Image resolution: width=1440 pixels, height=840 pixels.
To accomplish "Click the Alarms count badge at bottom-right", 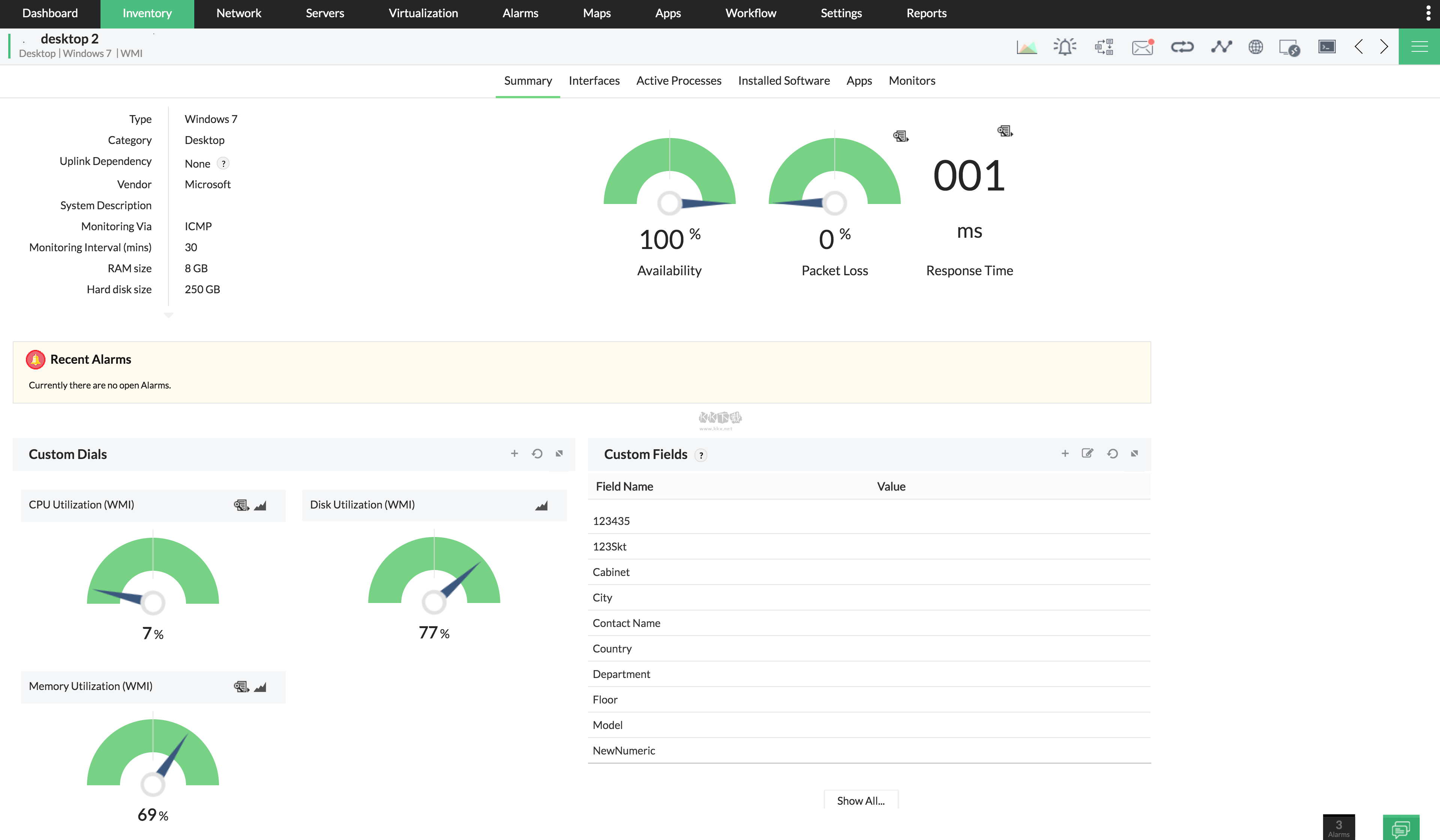I will (1340, 825).
